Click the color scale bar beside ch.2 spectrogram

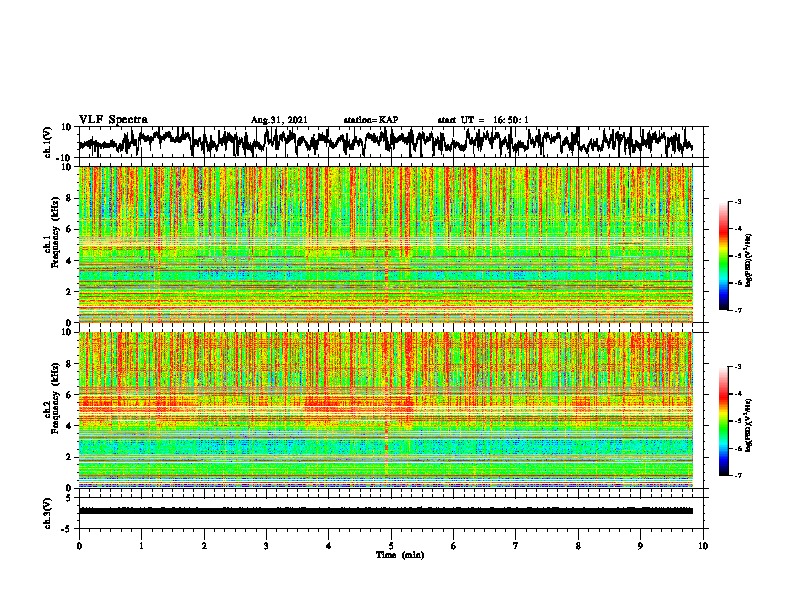click(724, 421)
